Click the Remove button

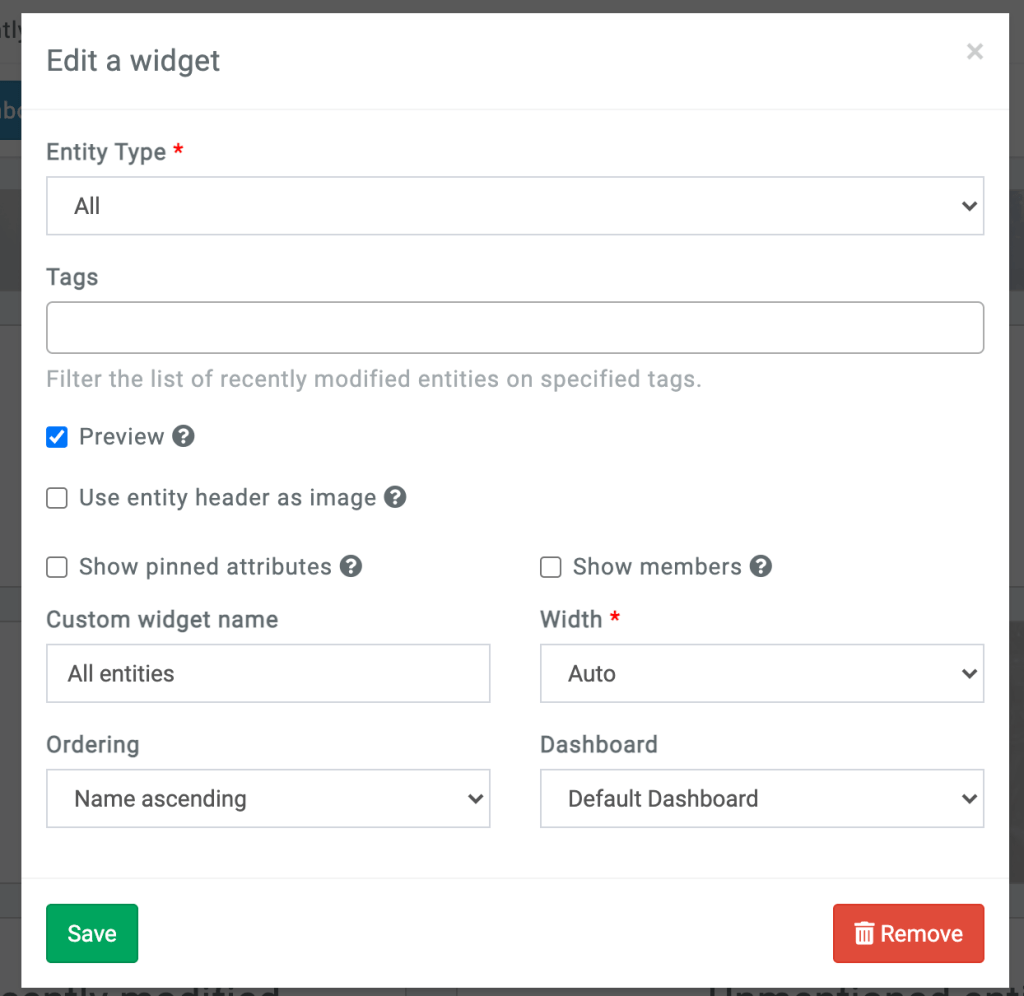[908, 933]
